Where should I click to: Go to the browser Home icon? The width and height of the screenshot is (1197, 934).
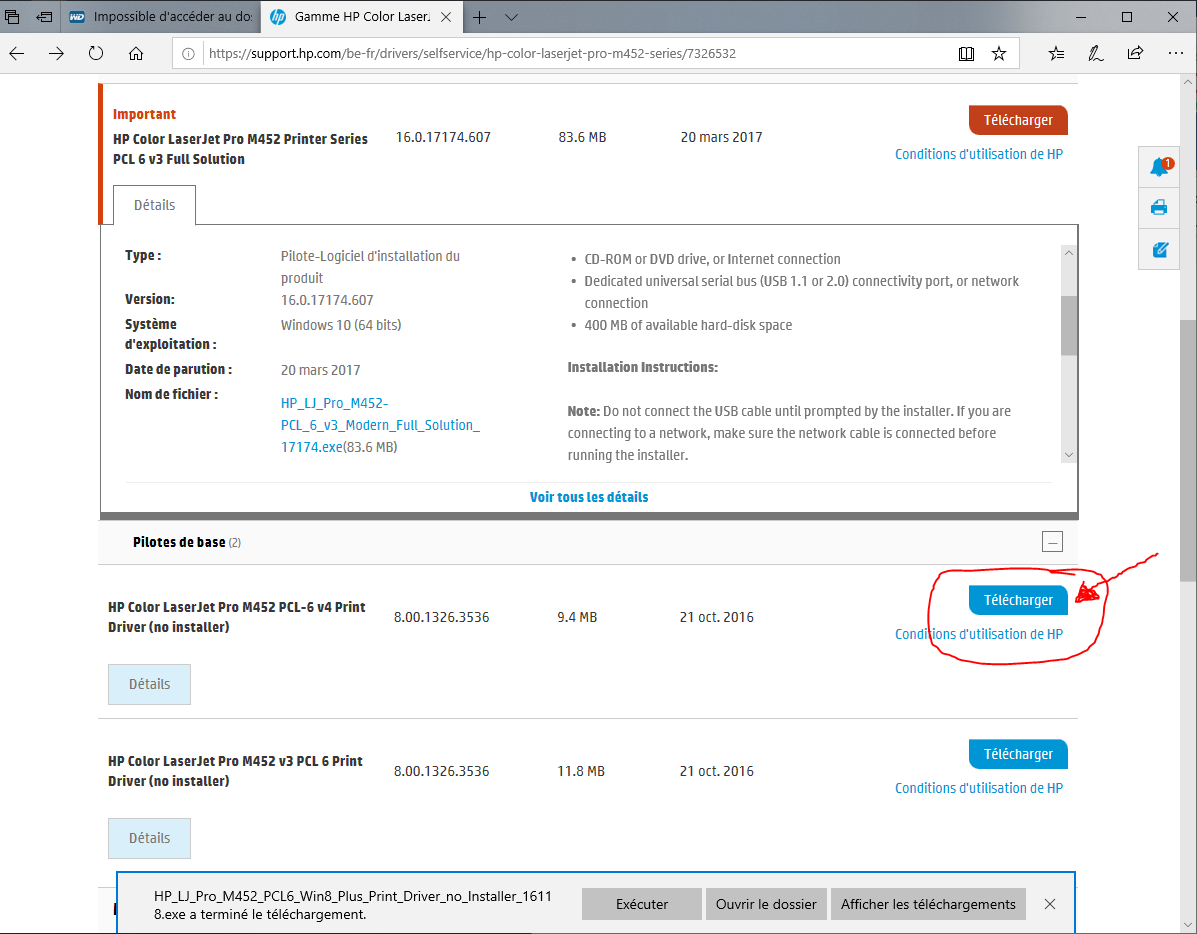click(x=136, y=53)
